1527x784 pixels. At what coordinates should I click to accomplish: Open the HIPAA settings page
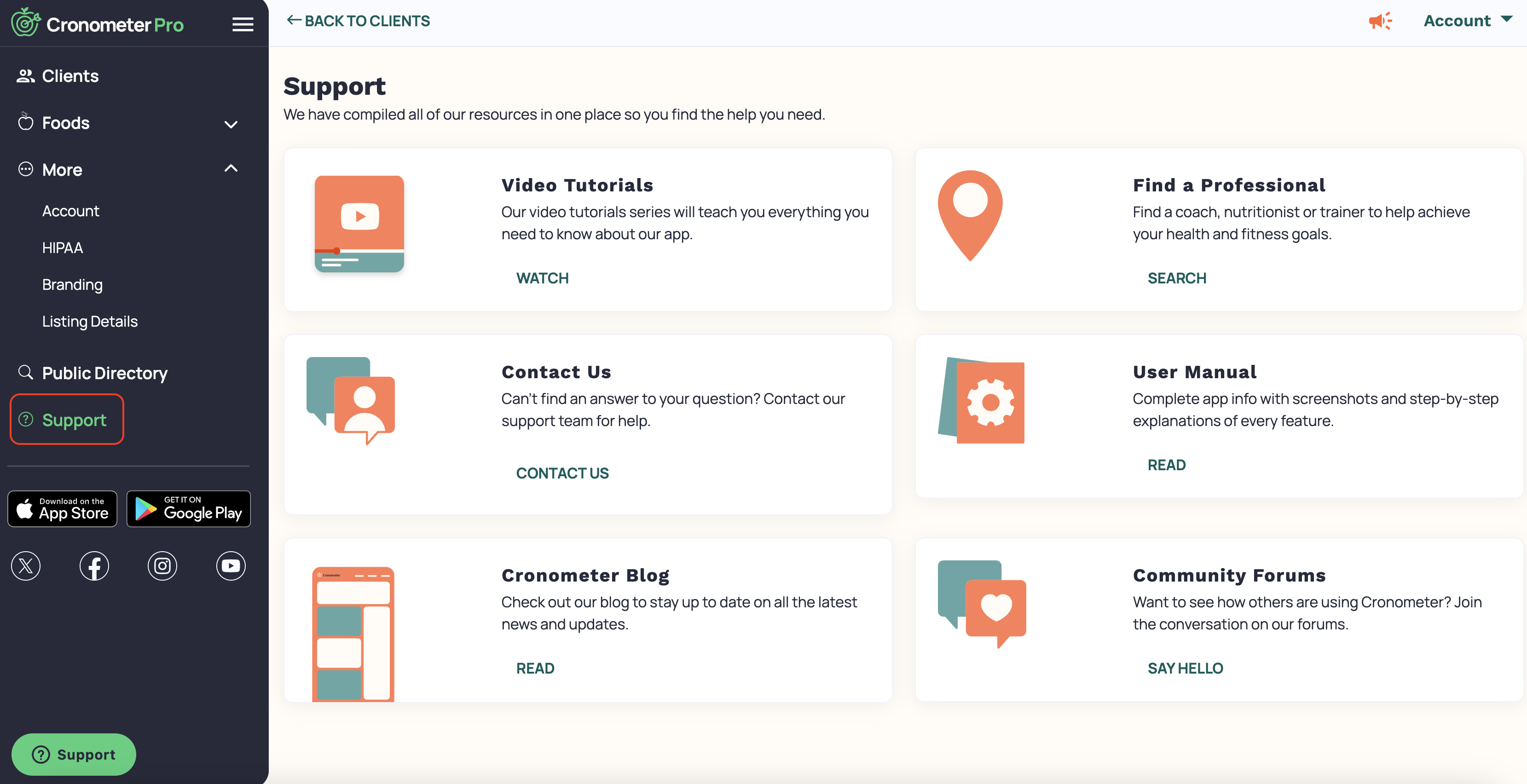[62, 247]
